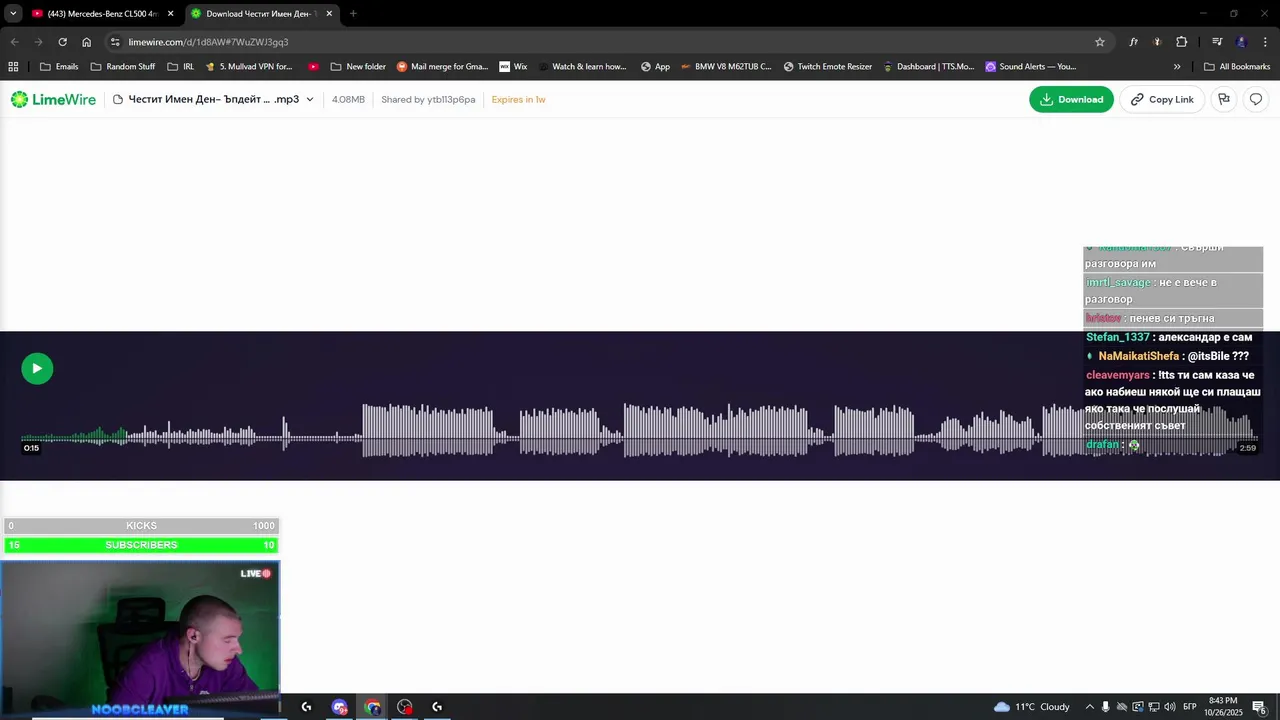Click the Chrome icon in taskbar
The width and height of the screenshot is (1280, 720).
[372, 707]
